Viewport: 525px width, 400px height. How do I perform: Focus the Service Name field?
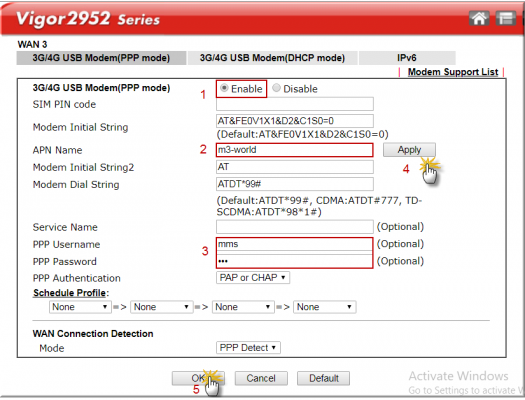click(x=295, y=227)
